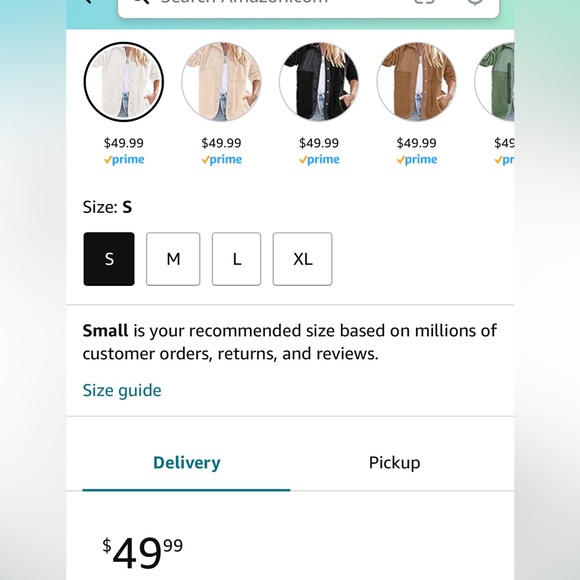This screenshot has height=580, width=580.
Task: Switch to the Delivery tab
Action: [186, 463]
